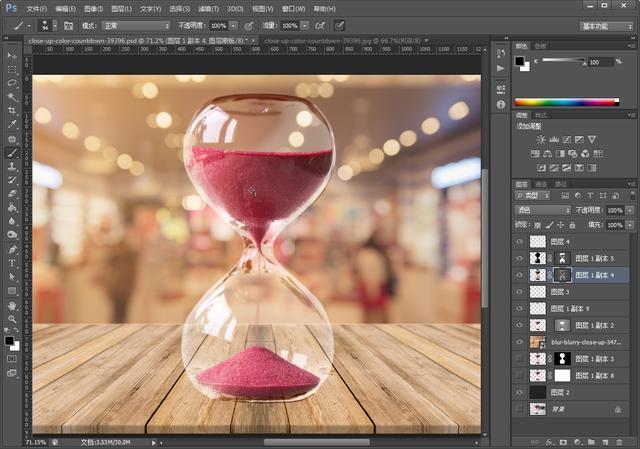Viewport: 640px width, 449px height.
Task: Open layer opacity dropdown arrow
Action: [x=630, y=210]
